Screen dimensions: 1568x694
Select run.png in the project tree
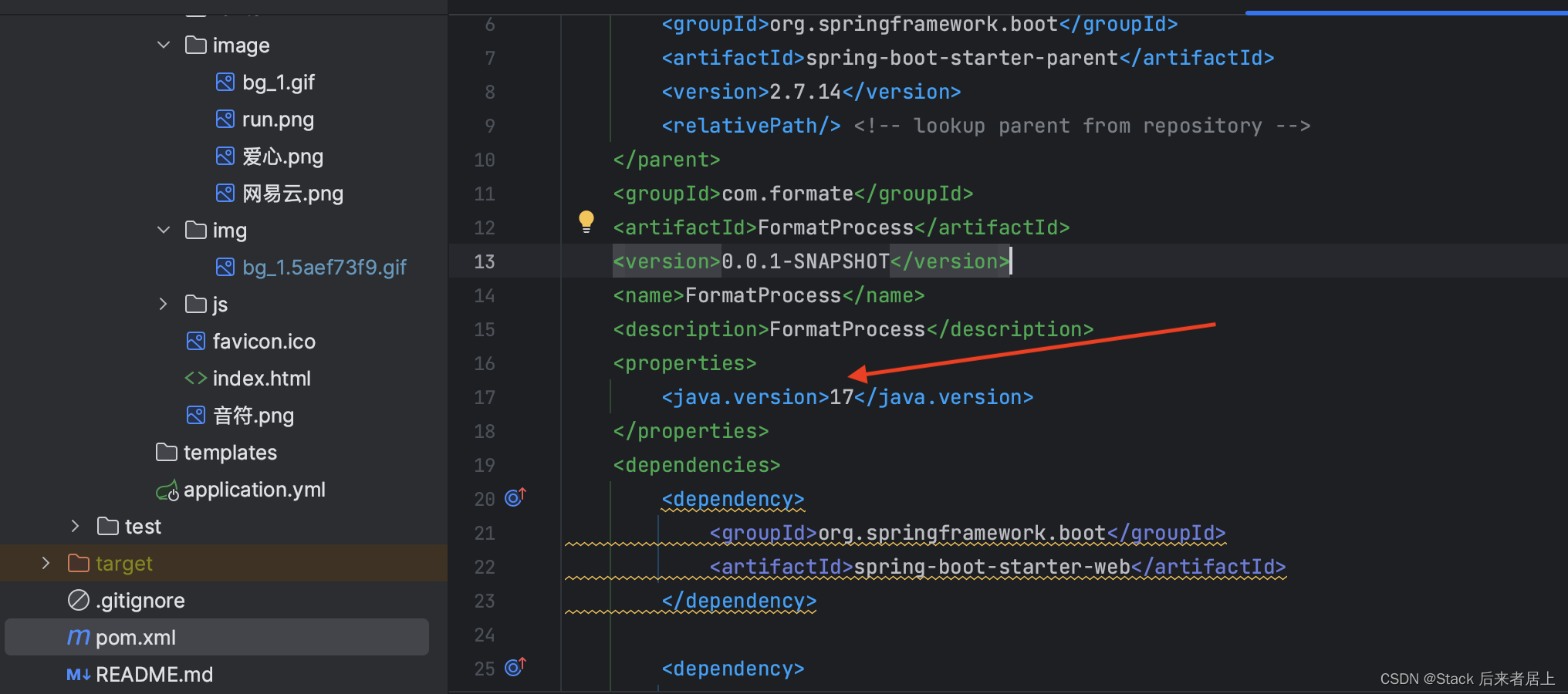point(278,120)
